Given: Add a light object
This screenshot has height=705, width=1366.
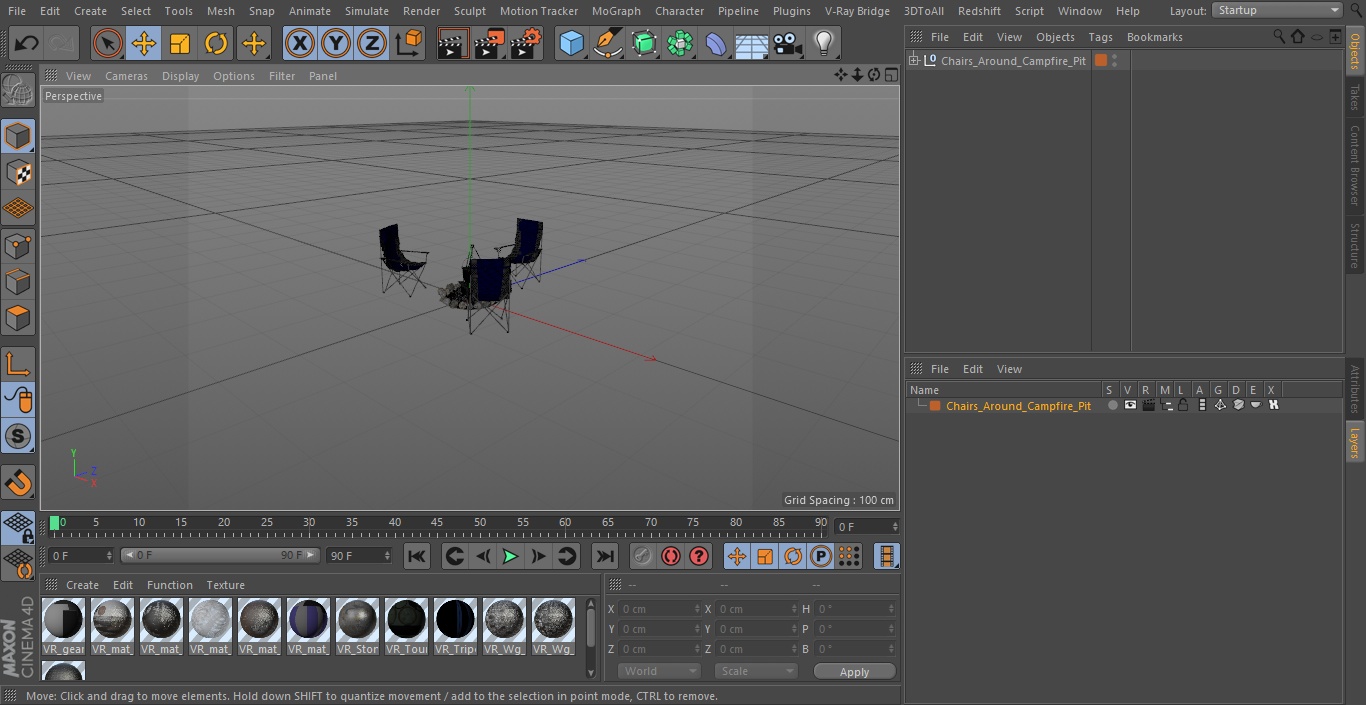Looking at the screenshot, I should point(824,43).
